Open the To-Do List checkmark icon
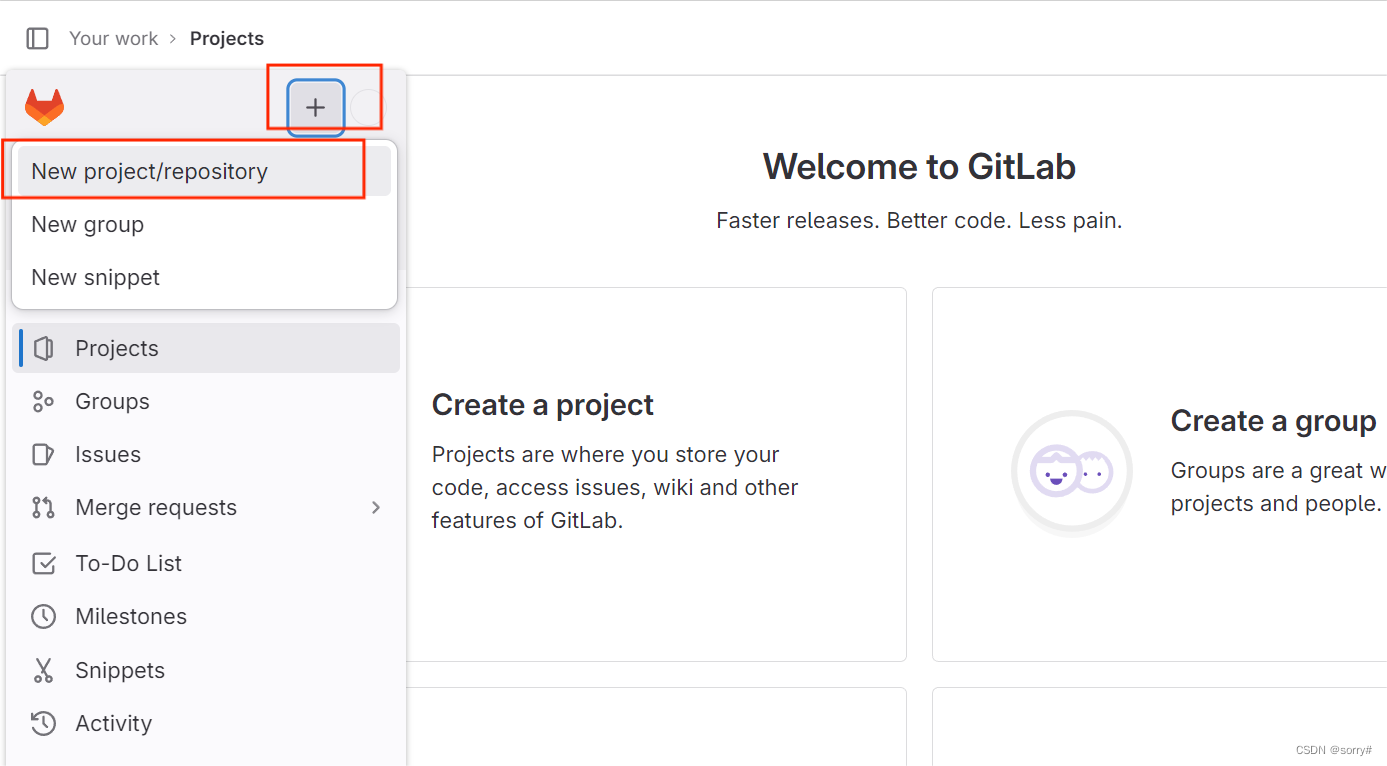 click(x=43, y=563)
